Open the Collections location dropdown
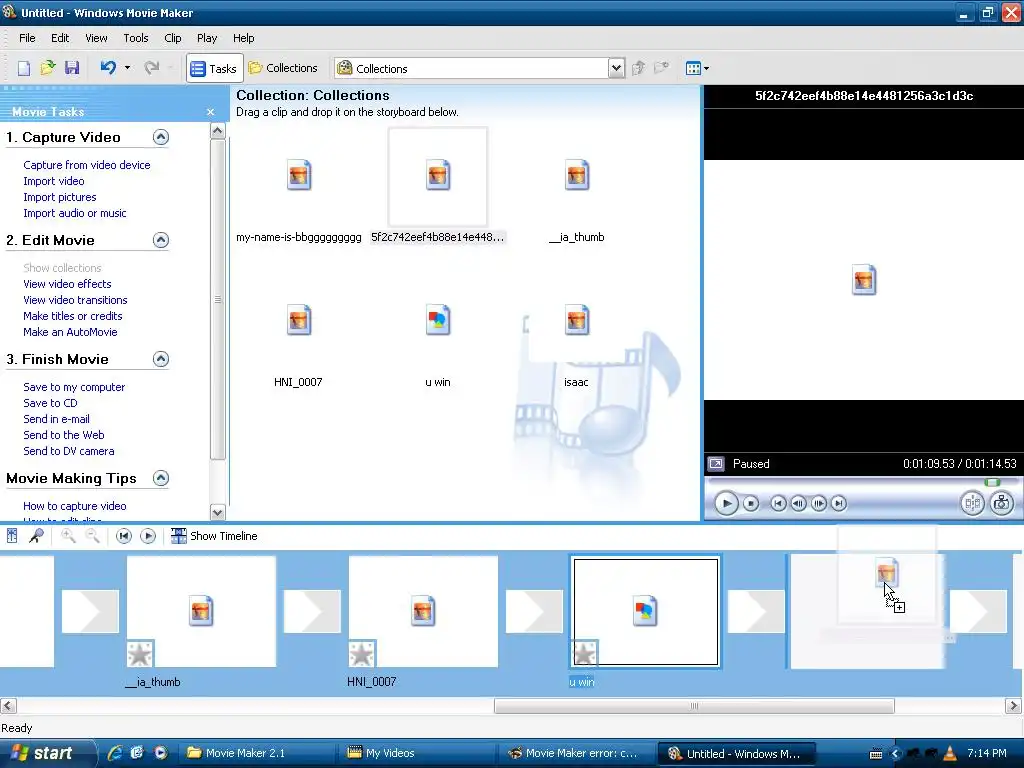The image size is (1024, 768). pos(616,68)
